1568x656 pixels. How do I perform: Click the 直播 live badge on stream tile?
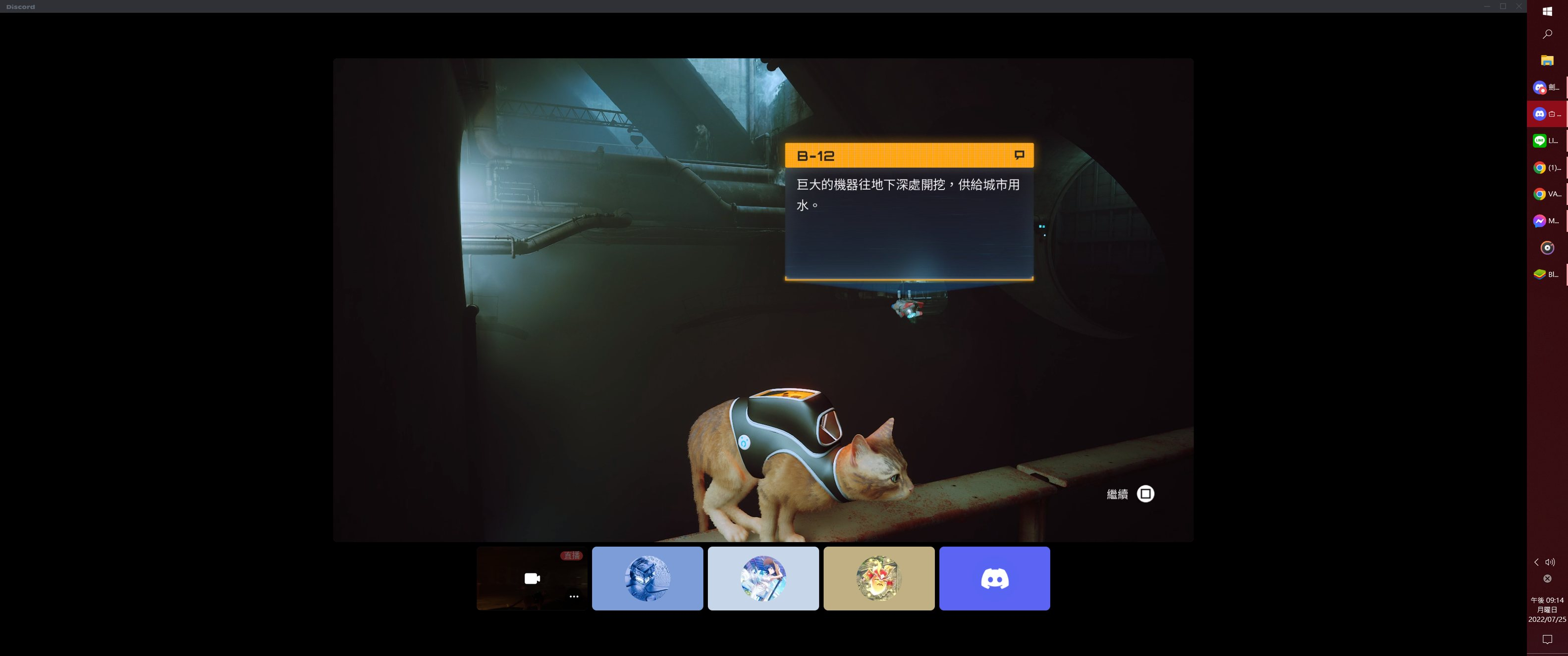coord(572,555)
